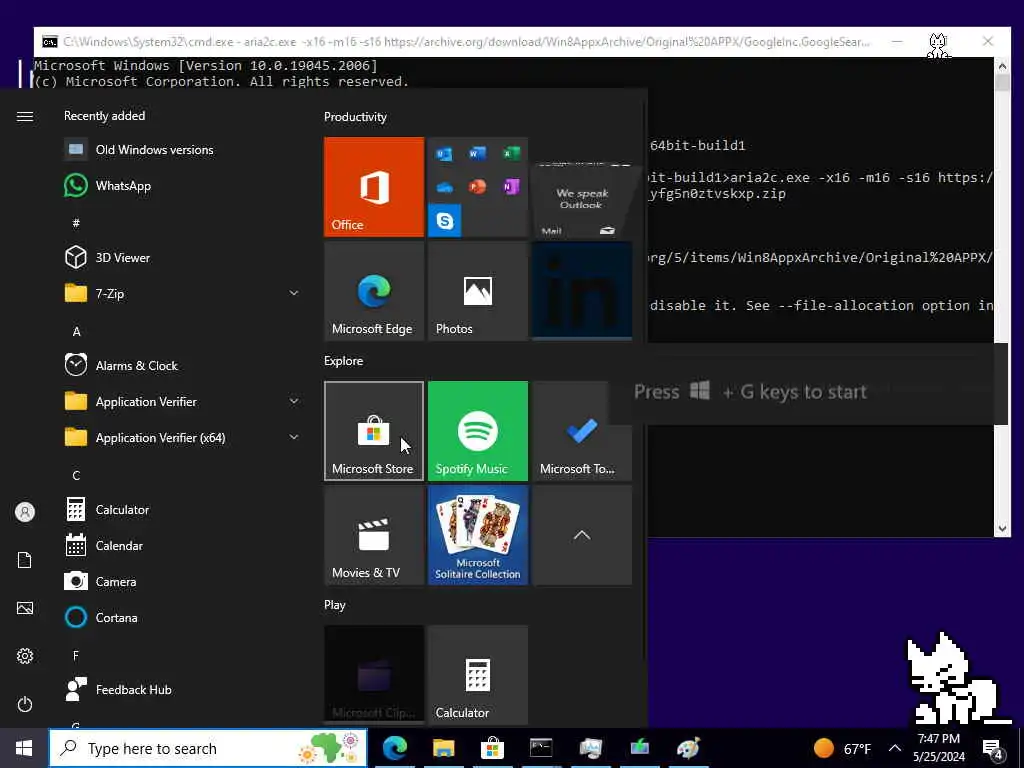Switch to Command Prompt on the taskbar
This screenshot has height=768, width=1024.
pos(541,748)
